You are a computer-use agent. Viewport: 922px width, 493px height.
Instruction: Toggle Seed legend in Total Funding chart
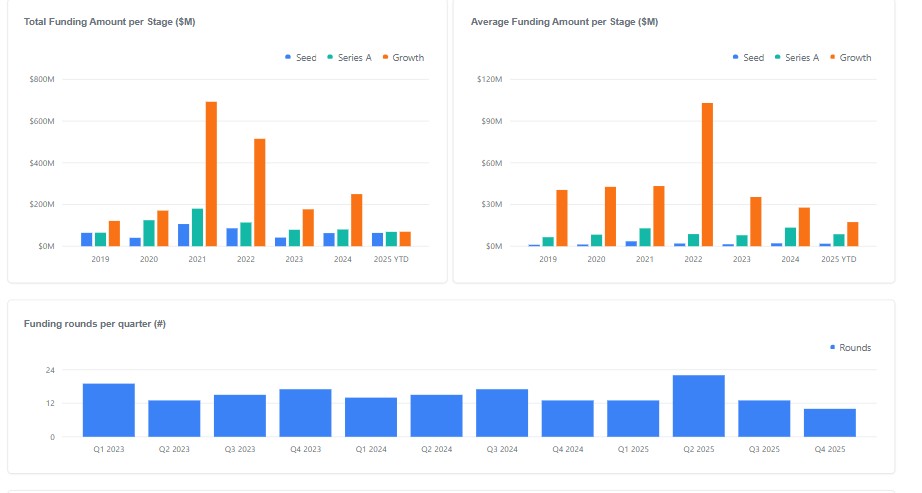[x=300, y=58]
